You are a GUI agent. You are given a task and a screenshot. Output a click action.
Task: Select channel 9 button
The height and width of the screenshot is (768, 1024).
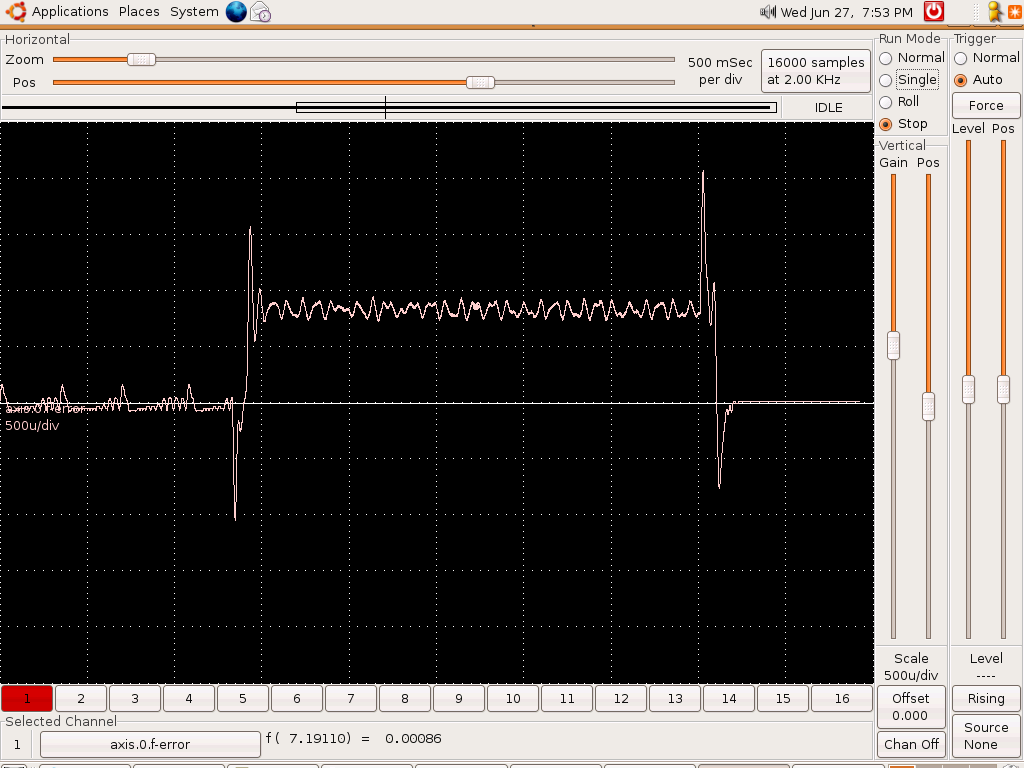pyautogui.click(x=458, y=699)
